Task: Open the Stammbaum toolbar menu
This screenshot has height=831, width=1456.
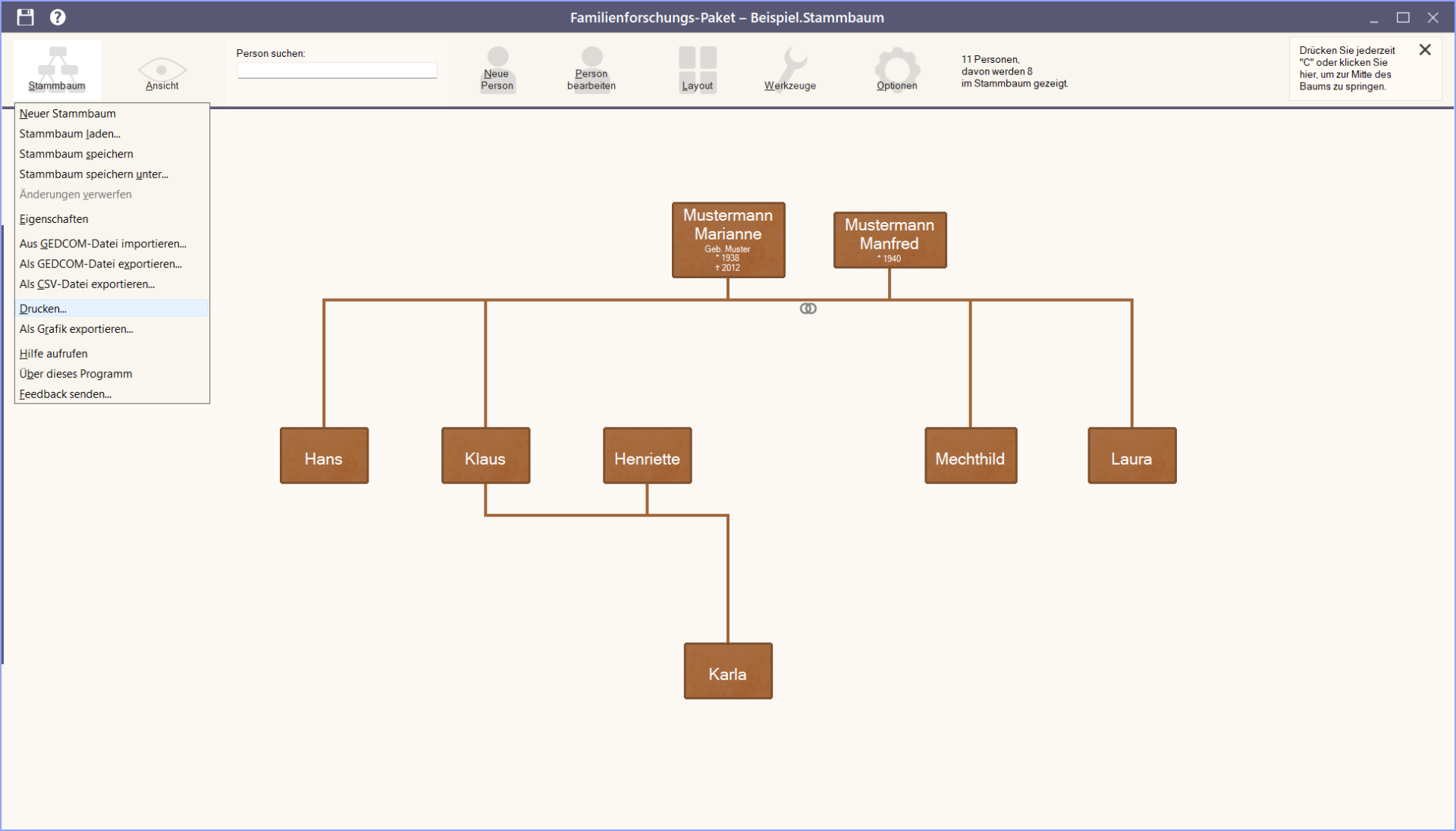Action: 57,69
